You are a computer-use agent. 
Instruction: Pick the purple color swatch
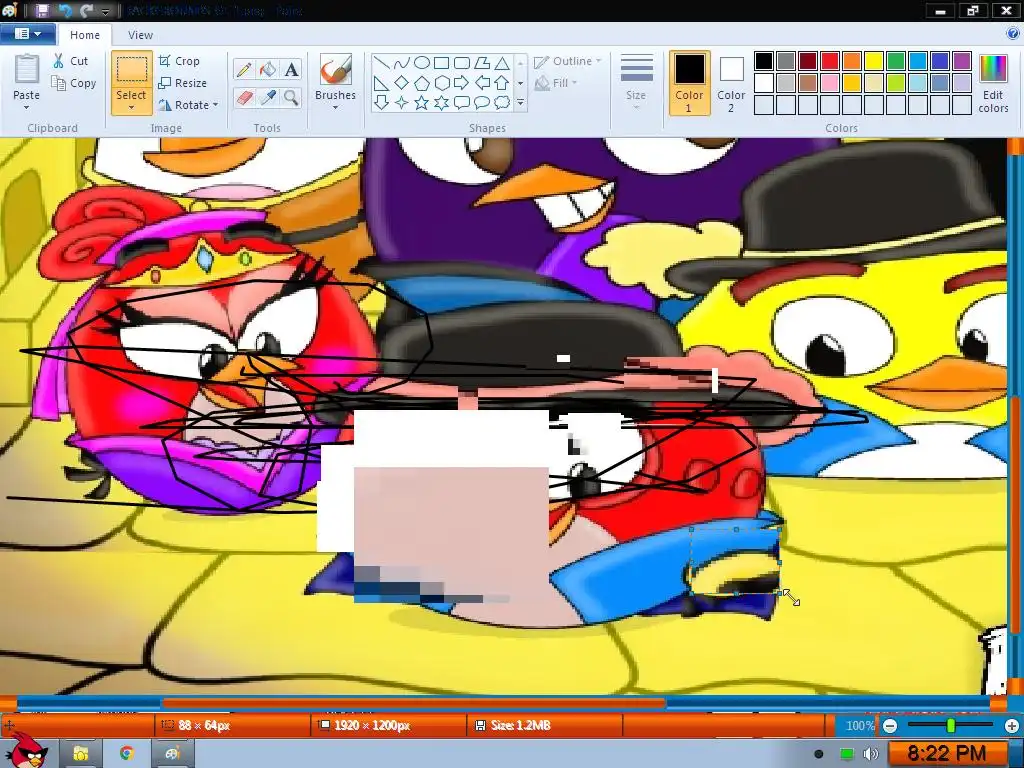(x=962, y=61)
